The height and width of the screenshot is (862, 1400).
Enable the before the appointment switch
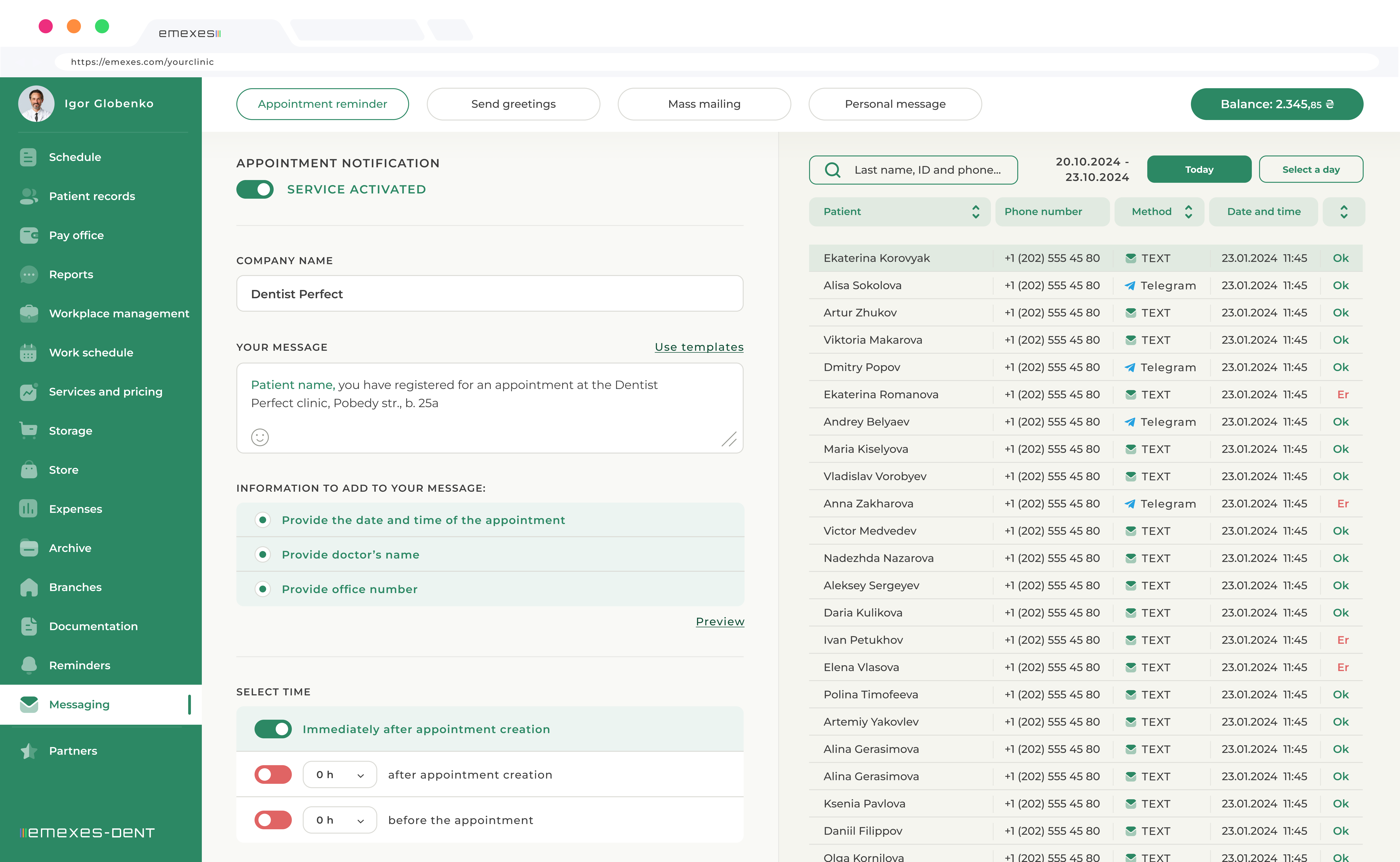click(273, 820)
